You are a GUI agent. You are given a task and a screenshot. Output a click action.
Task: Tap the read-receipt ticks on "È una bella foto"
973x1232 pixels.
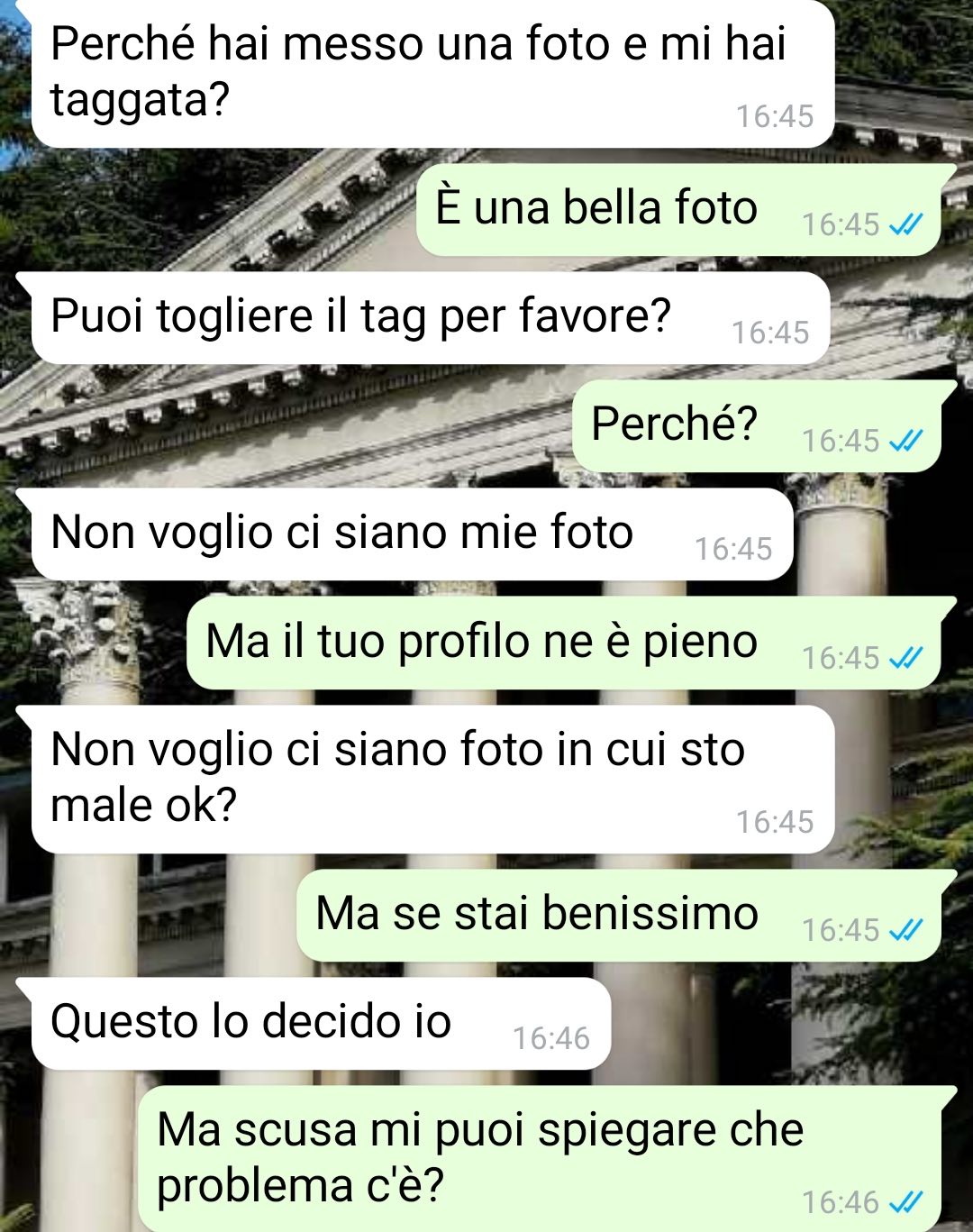[x=905, y=224]
